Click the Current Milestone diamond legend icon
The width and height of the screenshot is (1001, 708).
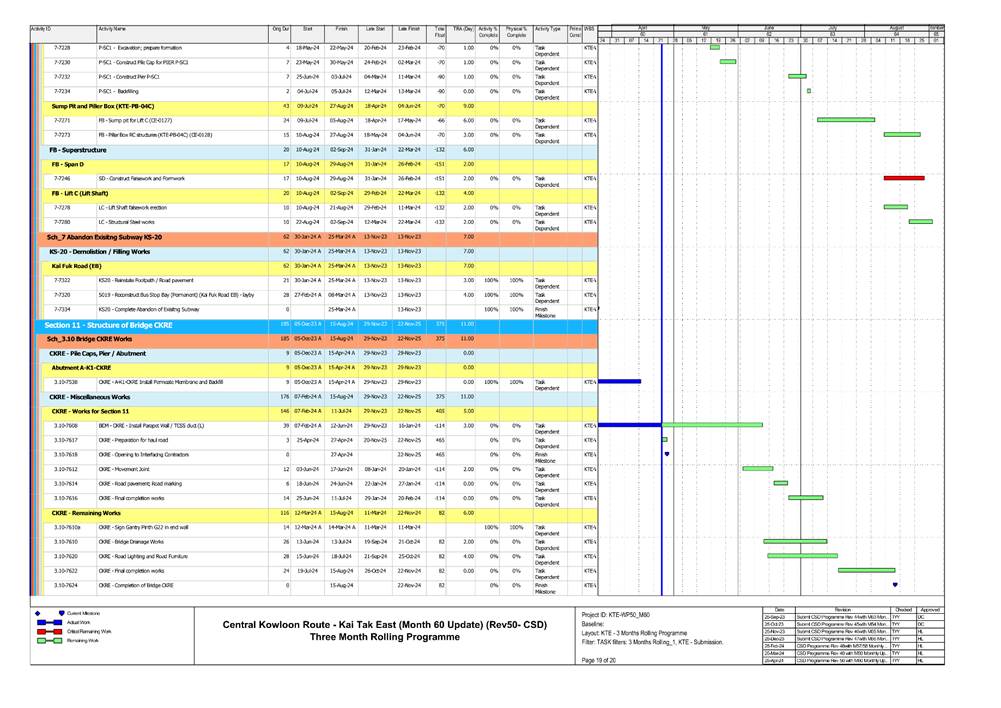pyautogui.click(x=38, y=612)
